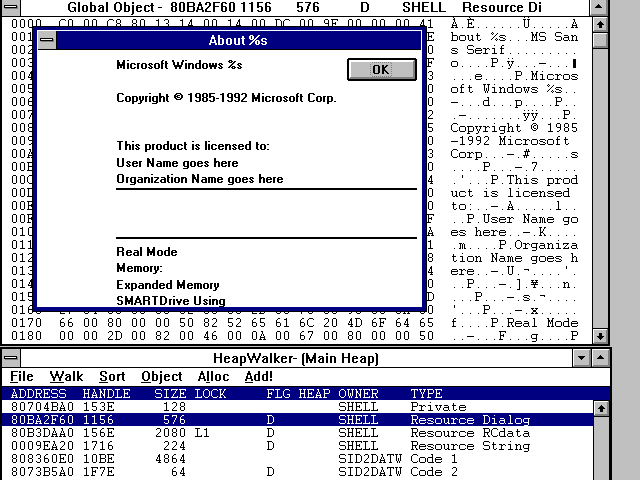Click the Add! menu command
The width and height of the screenshot is (640, 480).
coord(258,377)
